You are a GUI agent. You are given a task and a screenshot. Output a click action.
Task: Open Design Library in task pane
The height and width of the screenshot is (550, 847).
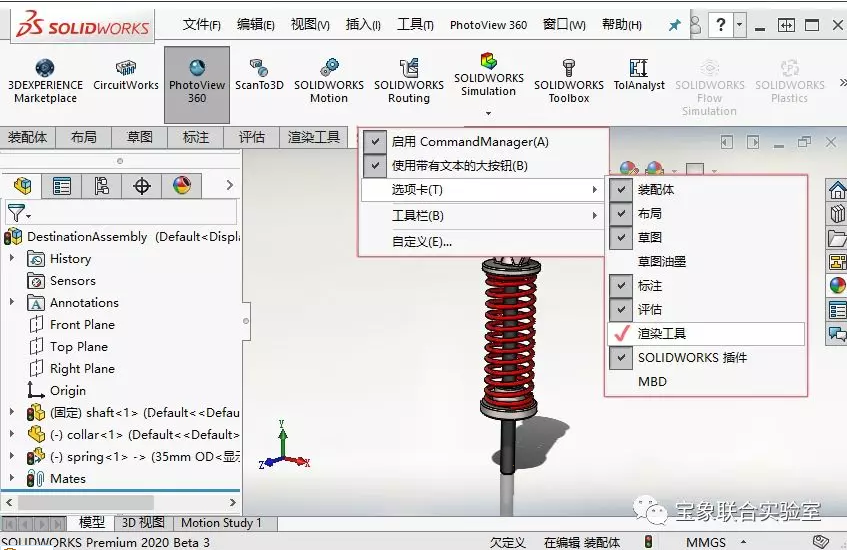(x=837, y=214)
